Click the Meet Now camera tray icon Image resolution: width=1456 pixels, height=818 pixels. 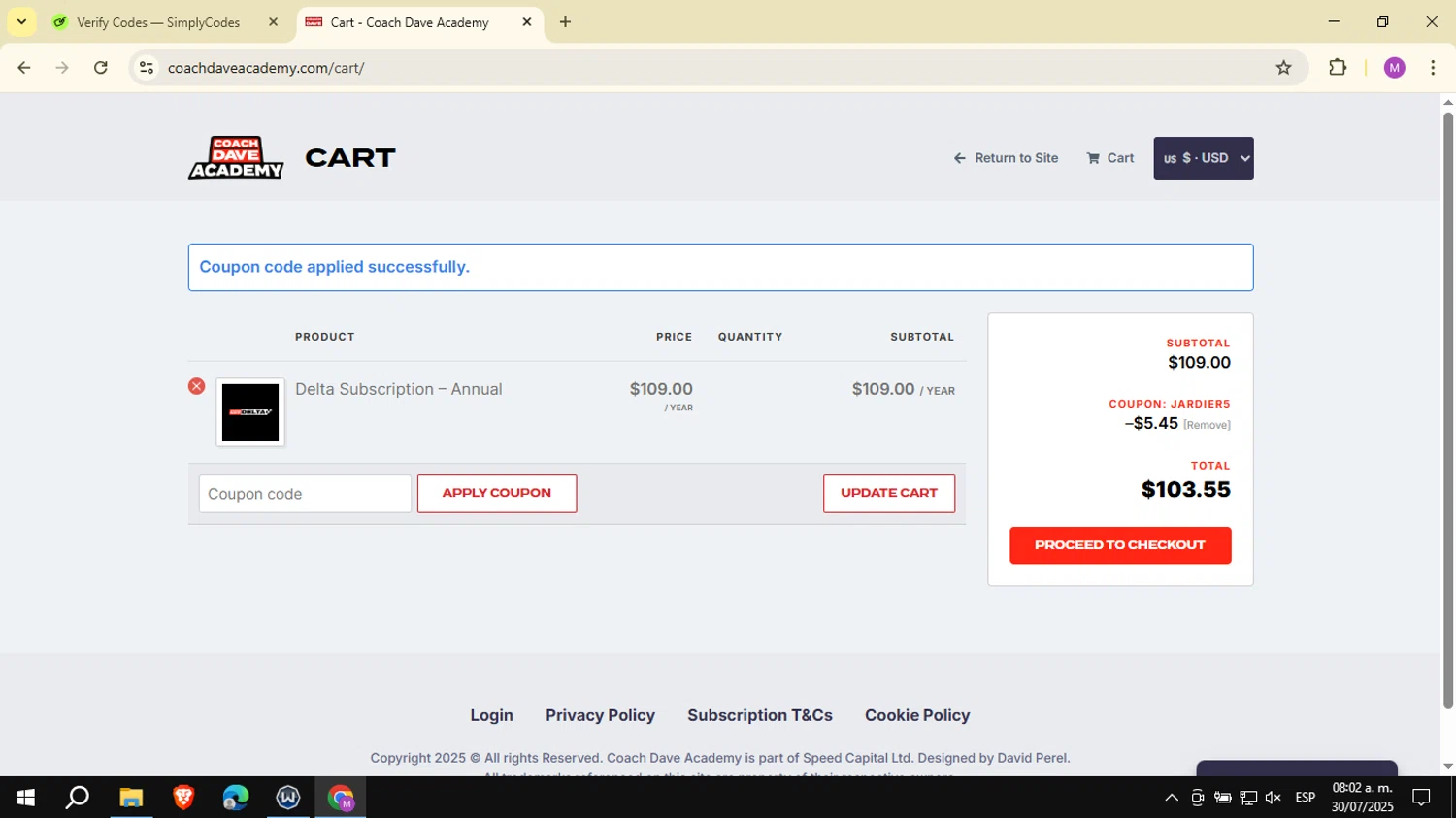(x=1198, y=798)
